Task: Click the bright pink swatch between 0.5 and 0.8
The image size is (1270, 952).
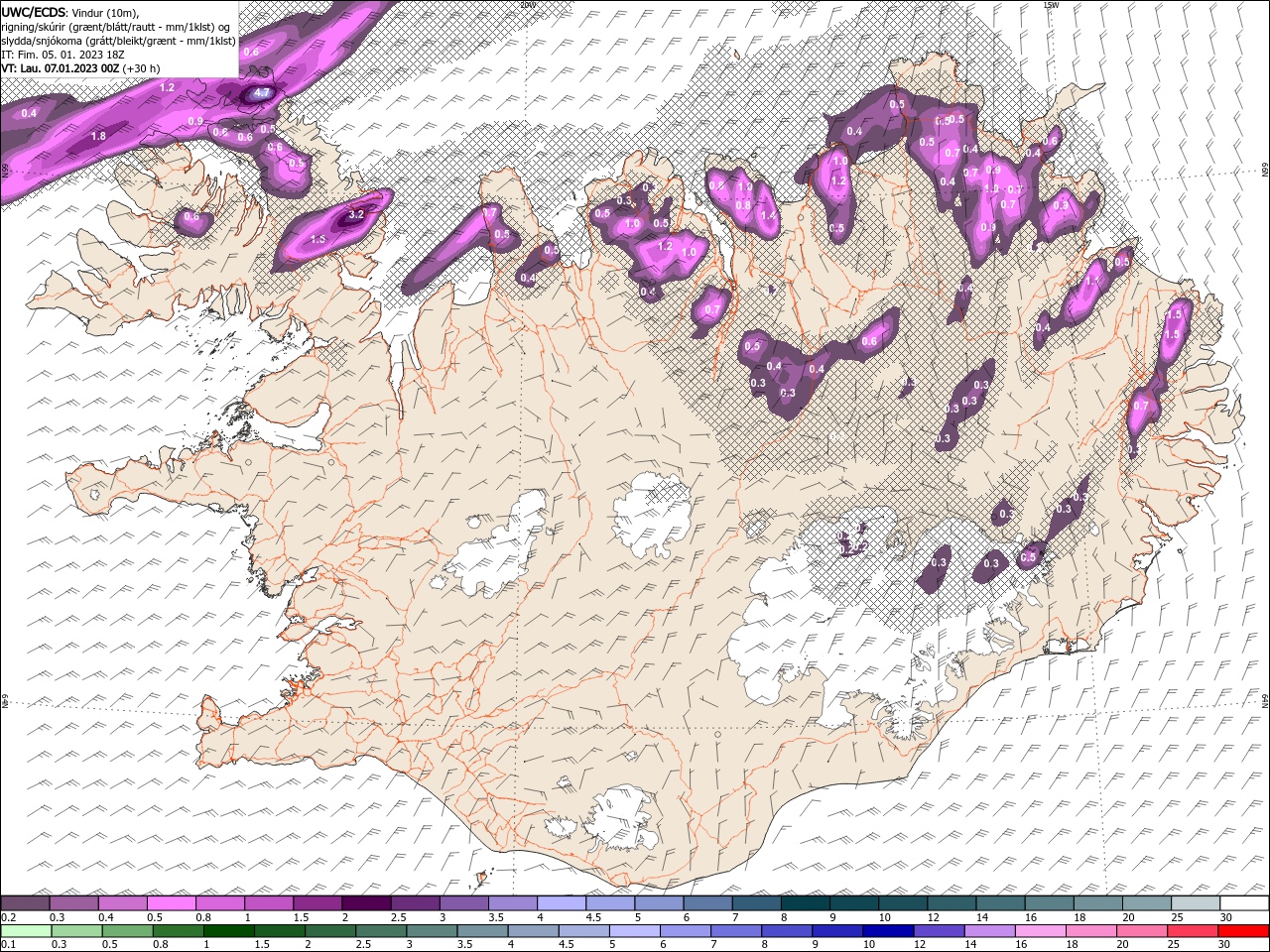Action: tap(172, 903)
